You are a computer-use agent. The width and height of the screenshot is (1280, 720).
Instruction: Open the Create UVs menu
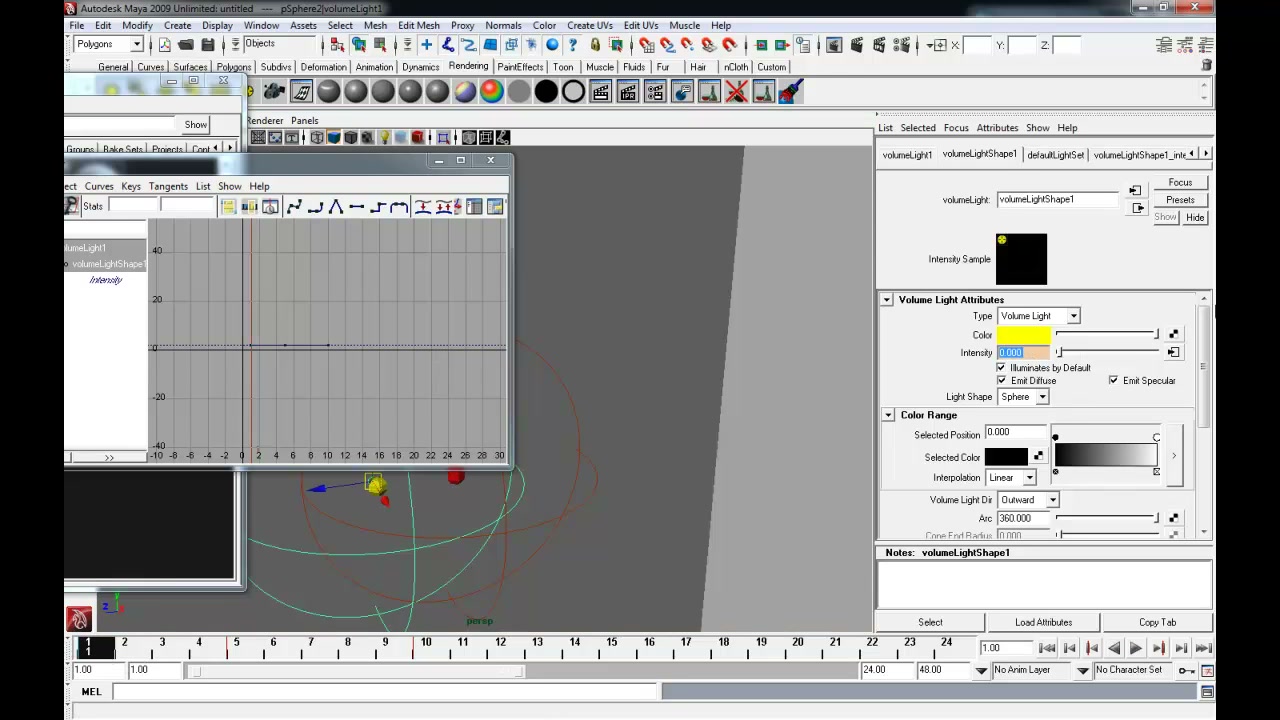coord(590,25)
